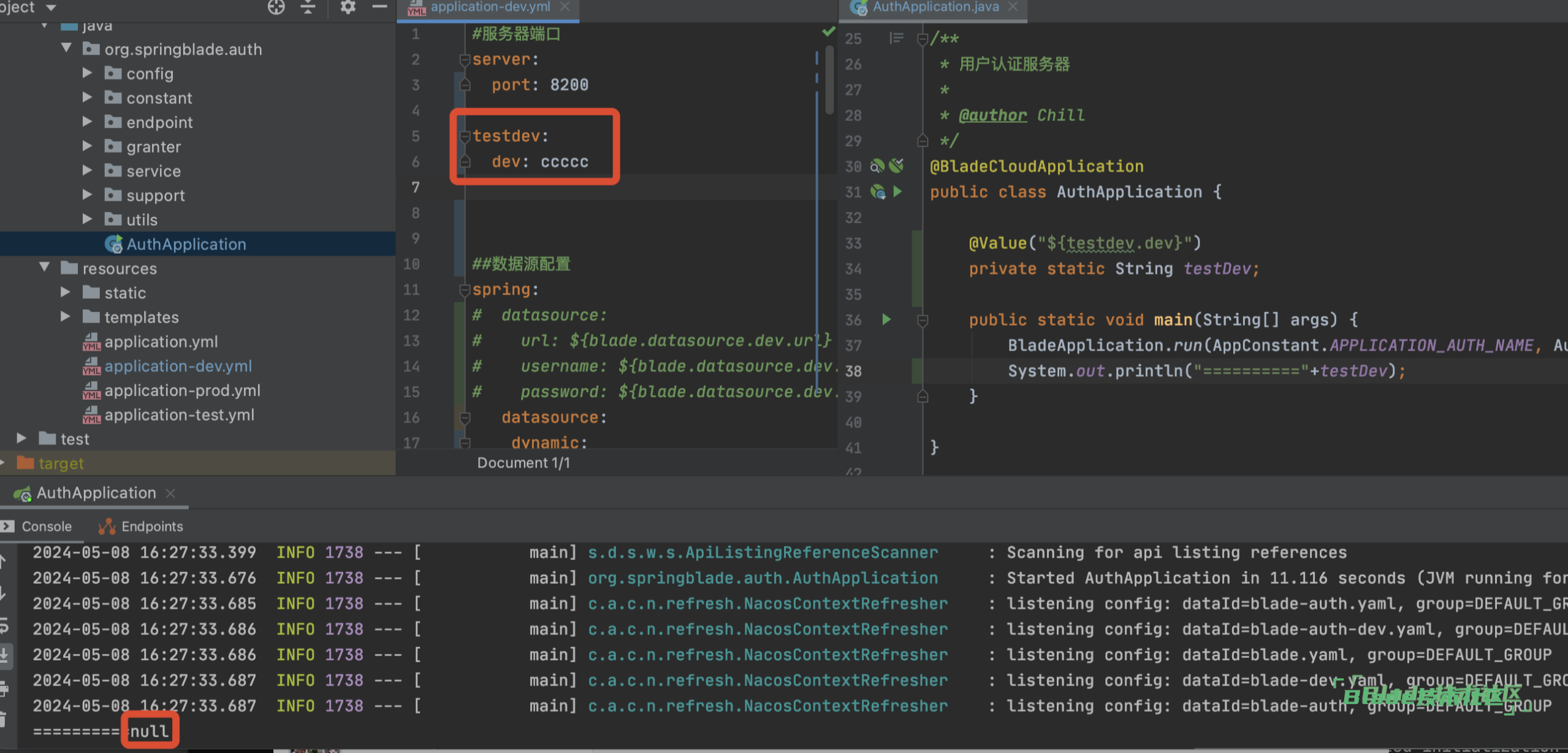Click print icon in console toolbar
This screenshot has height=753, width=1568.
pyautogui.click(x=4, y=689)
